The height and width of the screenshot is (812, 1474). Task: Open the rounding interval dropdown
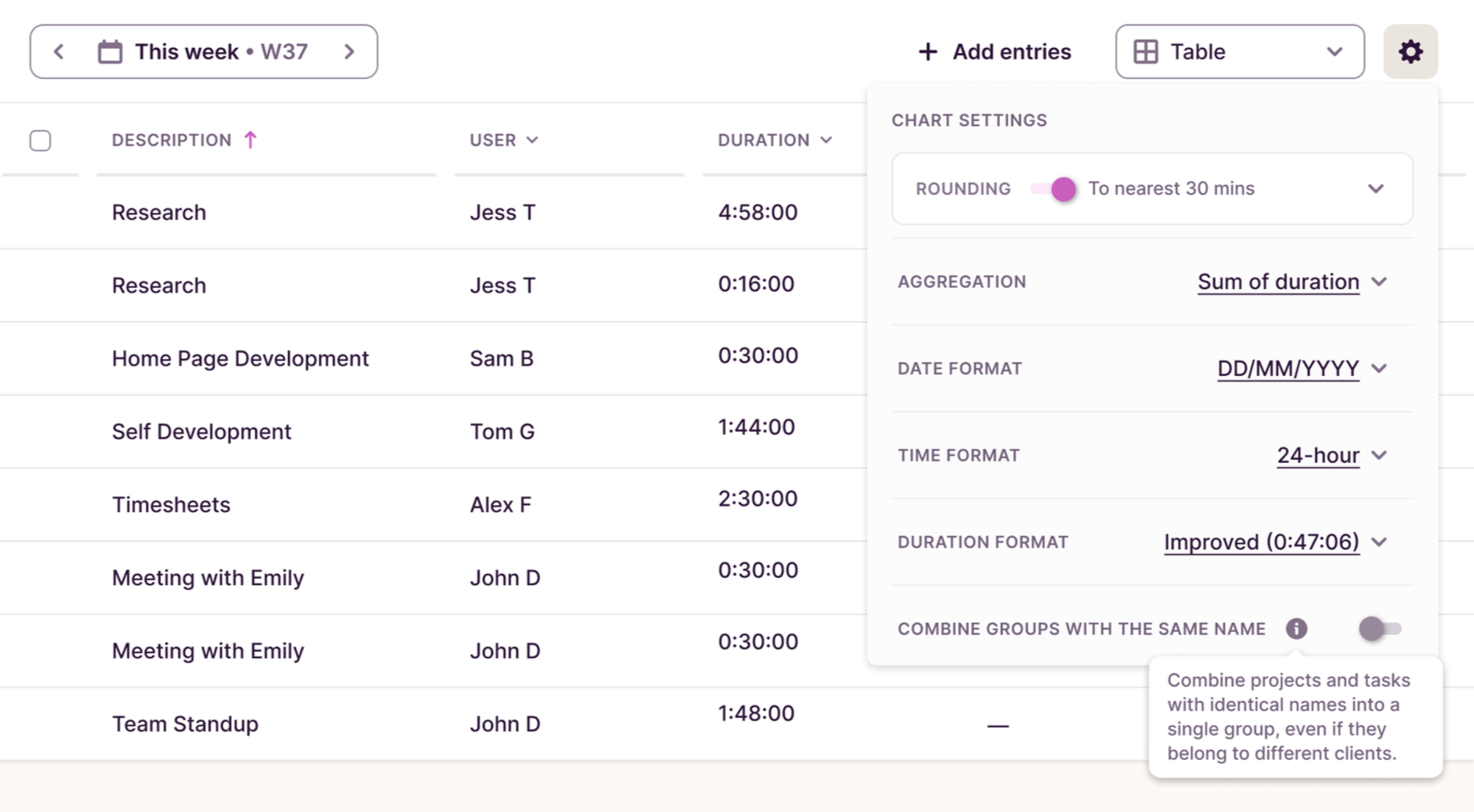tap(1375, 189)
